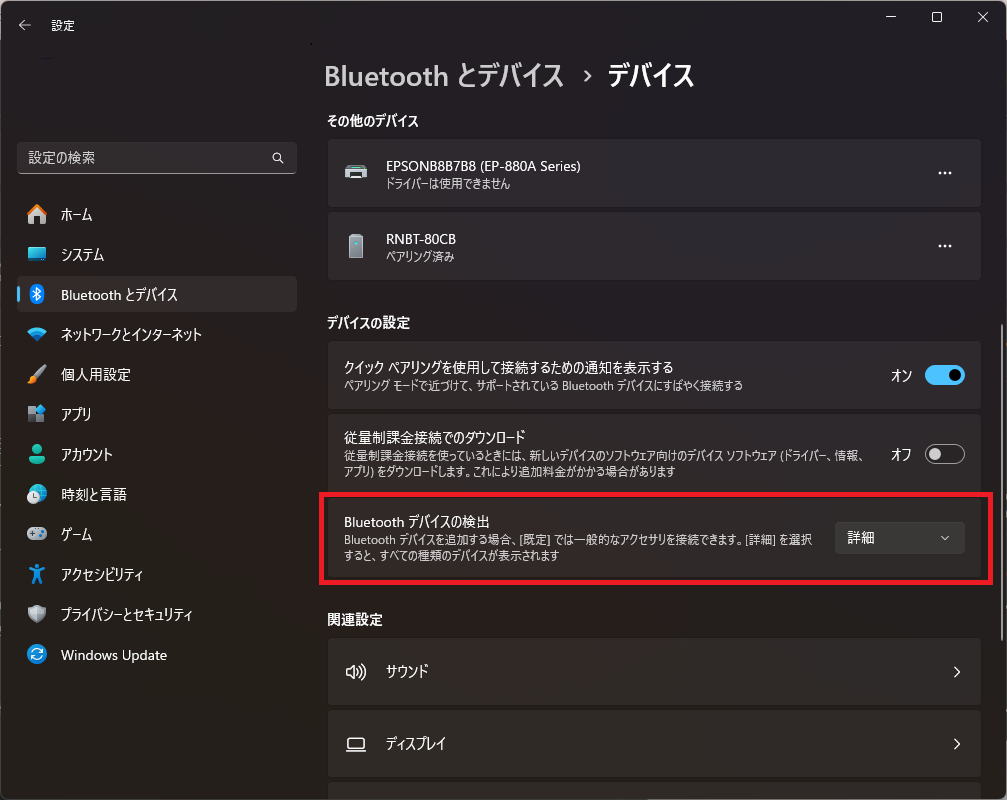The width and height of the screenshot is (1007, 800).
Task: Click the アカウント person icon
Action: (x=37, y=454)
